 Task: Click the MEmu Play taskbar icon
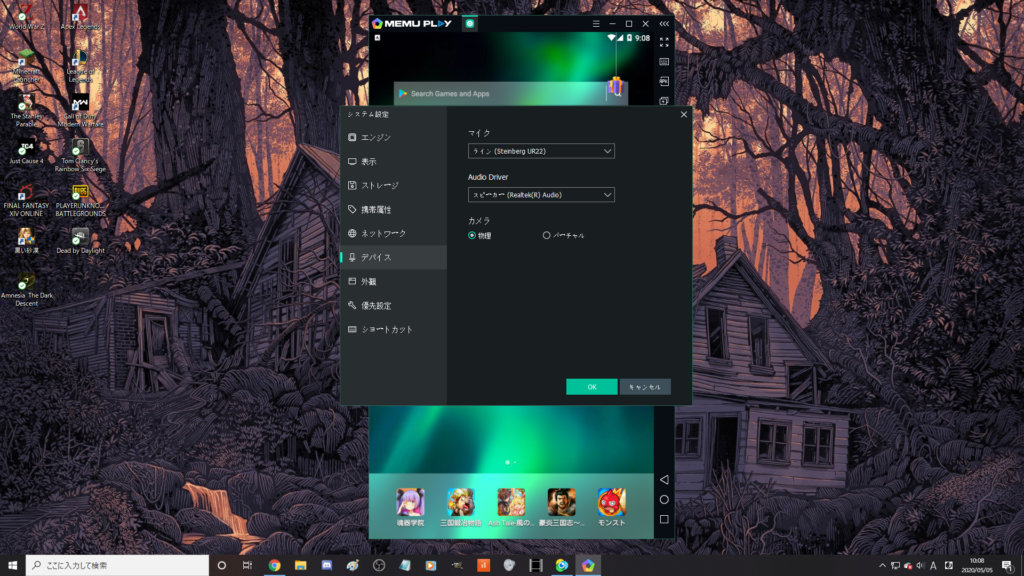tap(588, 566)
